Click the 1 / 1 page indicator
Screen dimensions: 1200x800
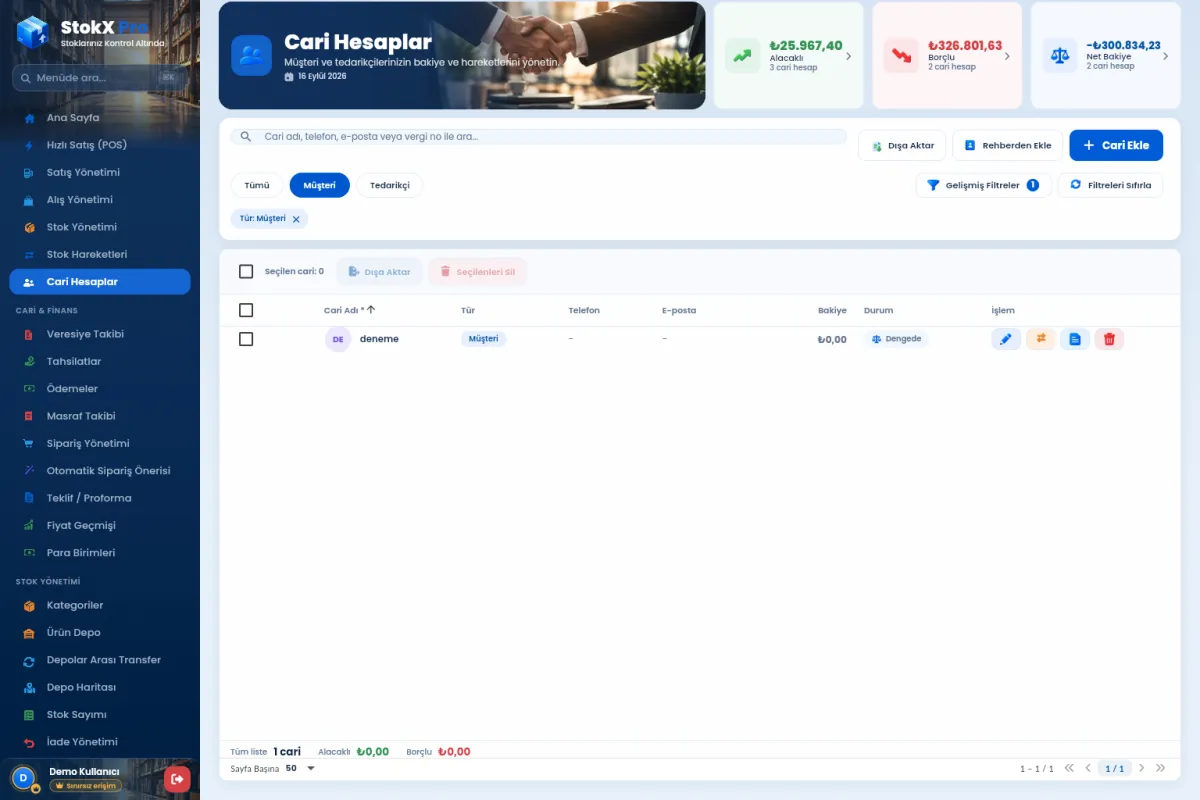point(1114,768)
